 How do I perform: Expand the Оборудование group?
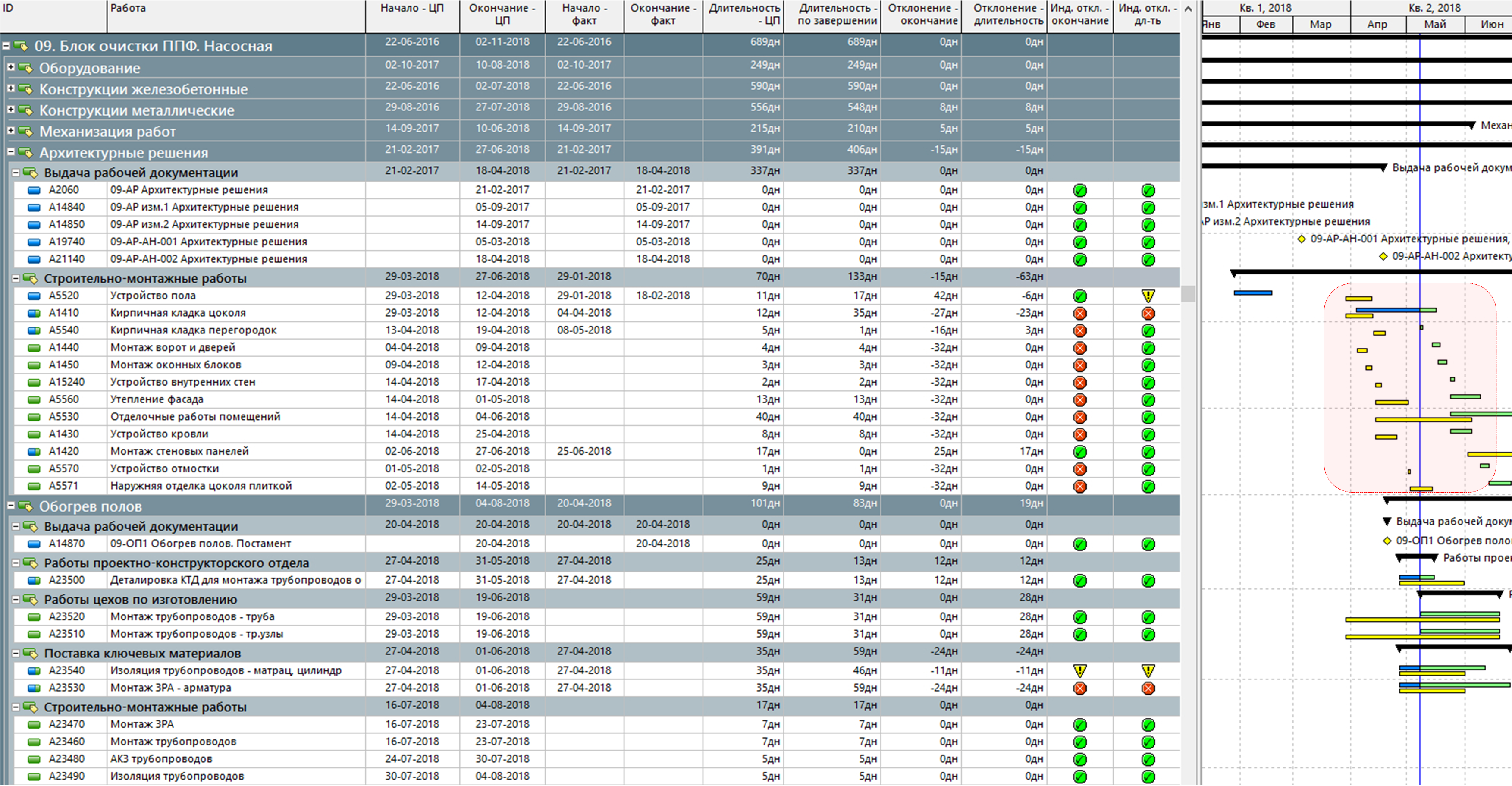tap(10, 67)
